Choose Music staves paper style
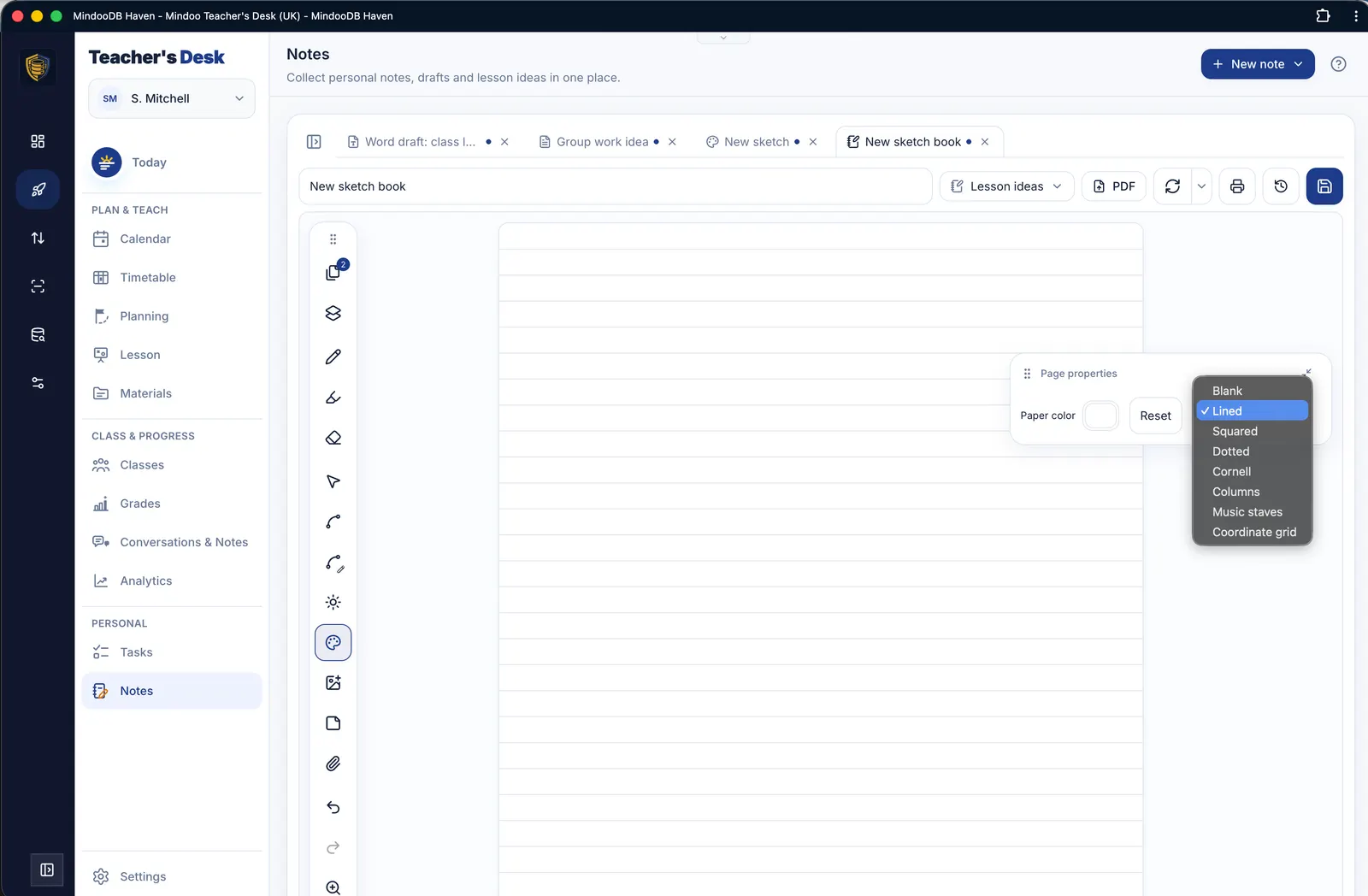This screenshot has width=1368, height=896. click(1252, 511)
